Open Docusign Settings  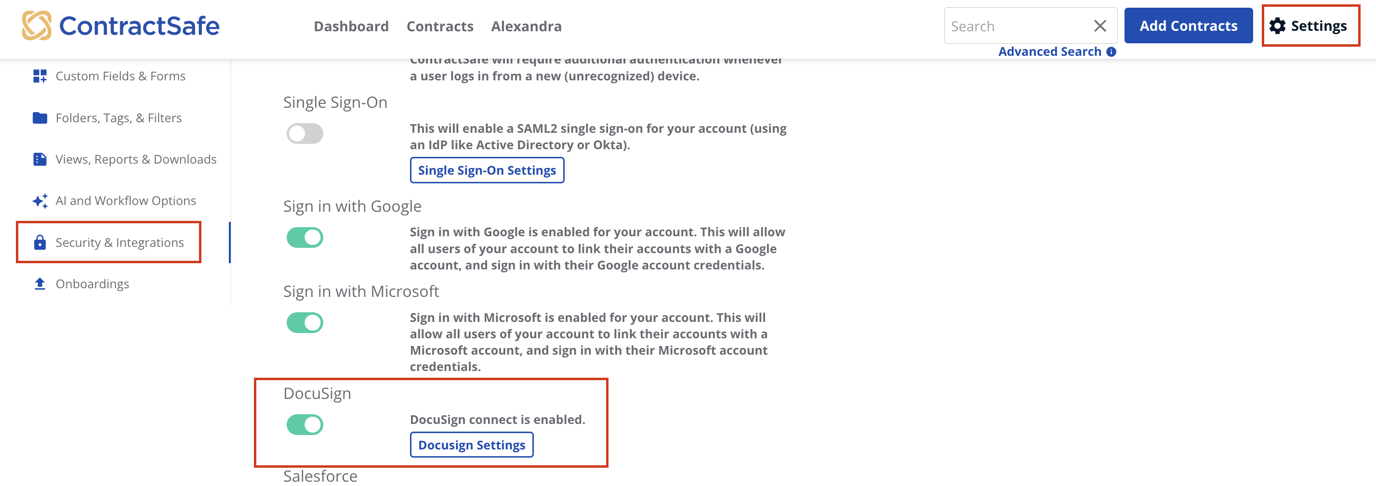pos(472,445)
